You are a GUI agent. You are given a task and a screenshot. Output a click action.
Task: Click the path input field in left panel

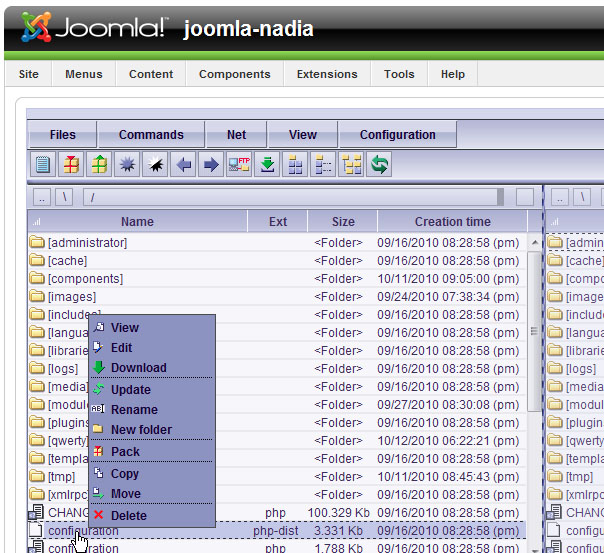tap(292, 197)
